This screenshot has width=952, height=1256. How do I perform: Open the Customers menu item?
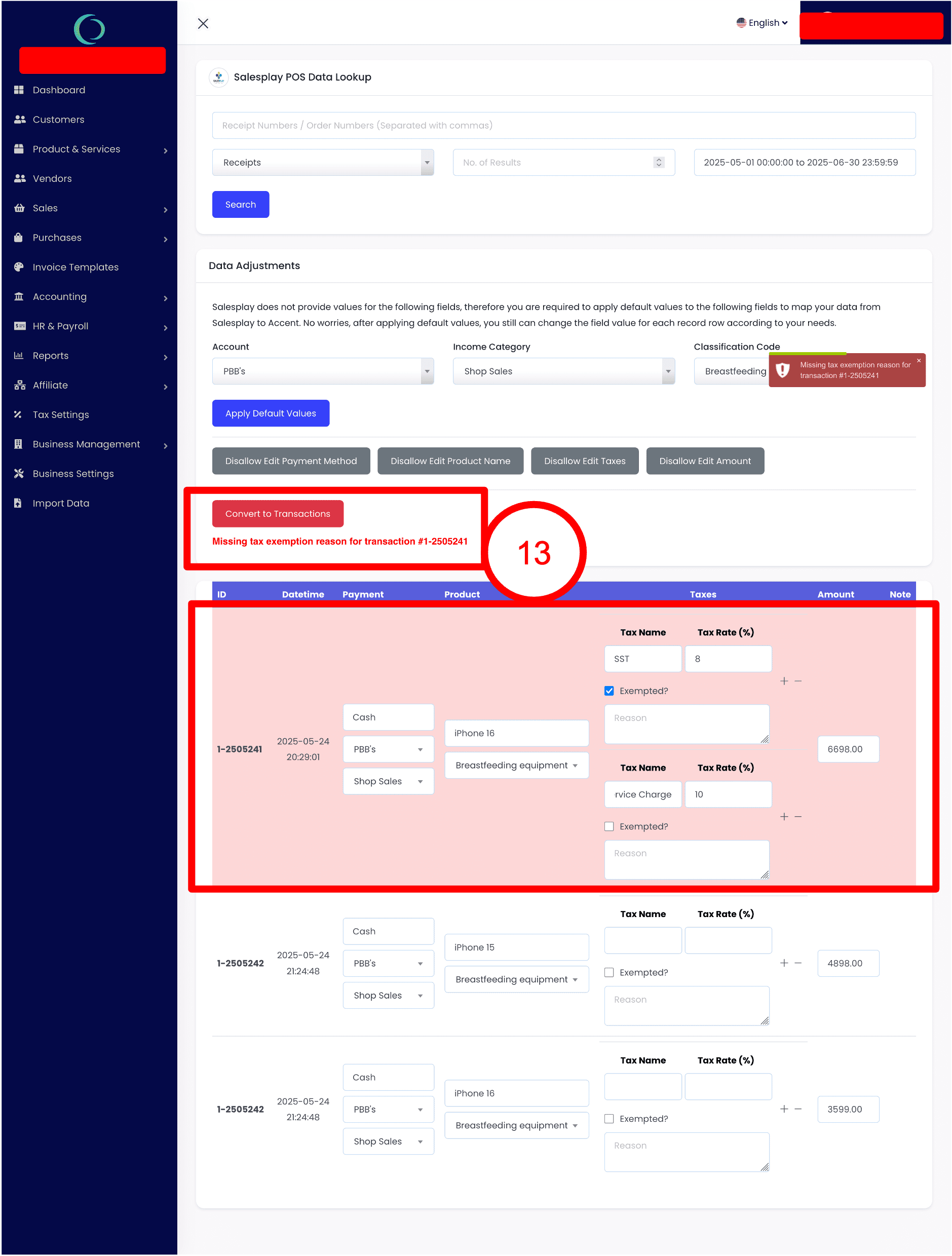click(58, 119)
